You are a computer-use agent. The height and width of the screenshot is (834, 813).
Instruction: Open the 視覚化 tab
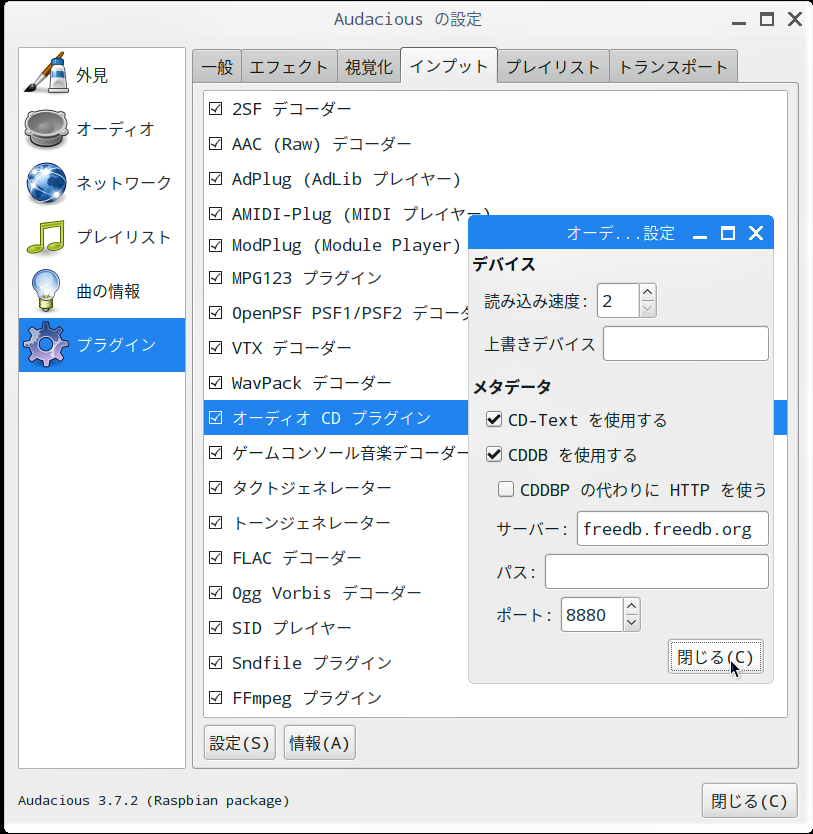point(368,66)
